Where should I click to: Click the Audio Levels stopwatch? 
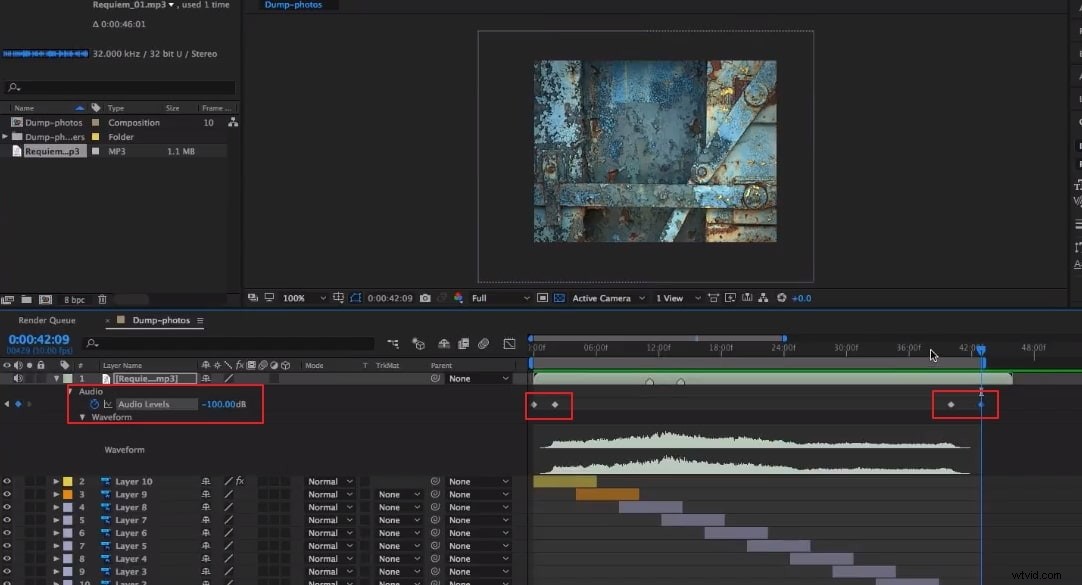click(95, 404)
